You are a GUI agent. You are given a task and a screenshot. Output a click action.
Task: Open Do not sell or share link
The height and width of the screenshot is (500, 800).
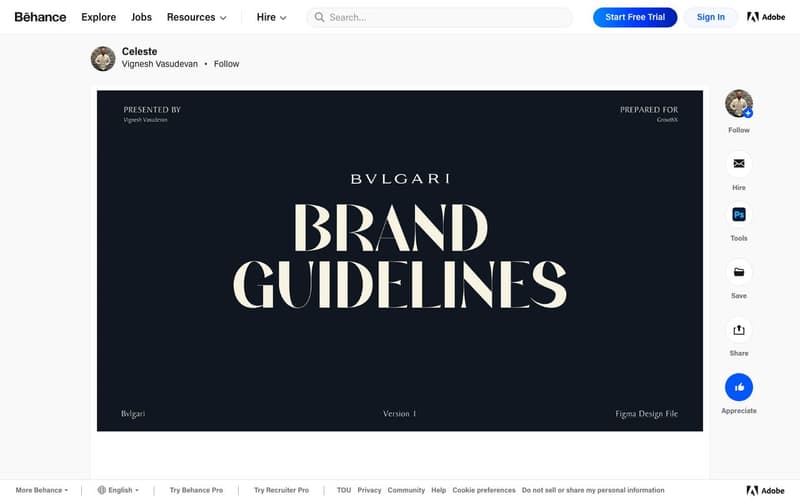click(593, 490)
